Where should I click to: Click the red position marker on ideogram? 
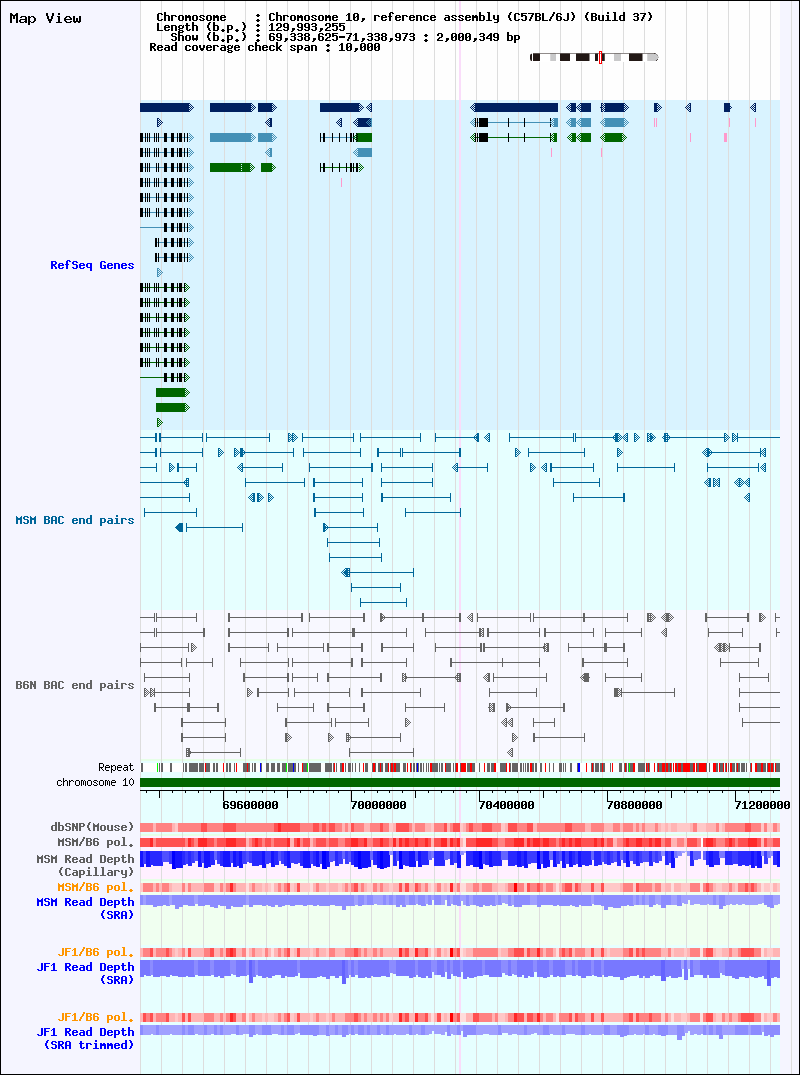601,58
